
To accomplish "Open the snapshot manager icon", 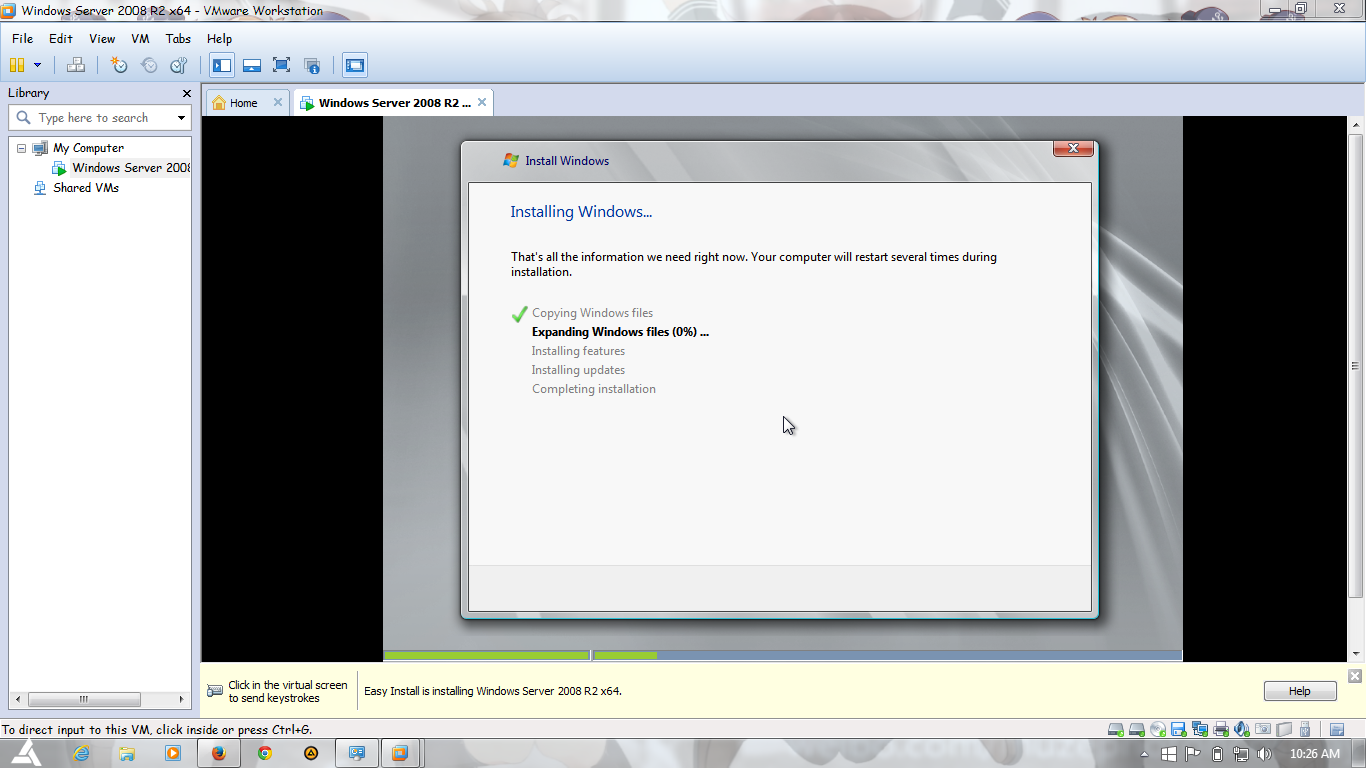I will [179, 65].
